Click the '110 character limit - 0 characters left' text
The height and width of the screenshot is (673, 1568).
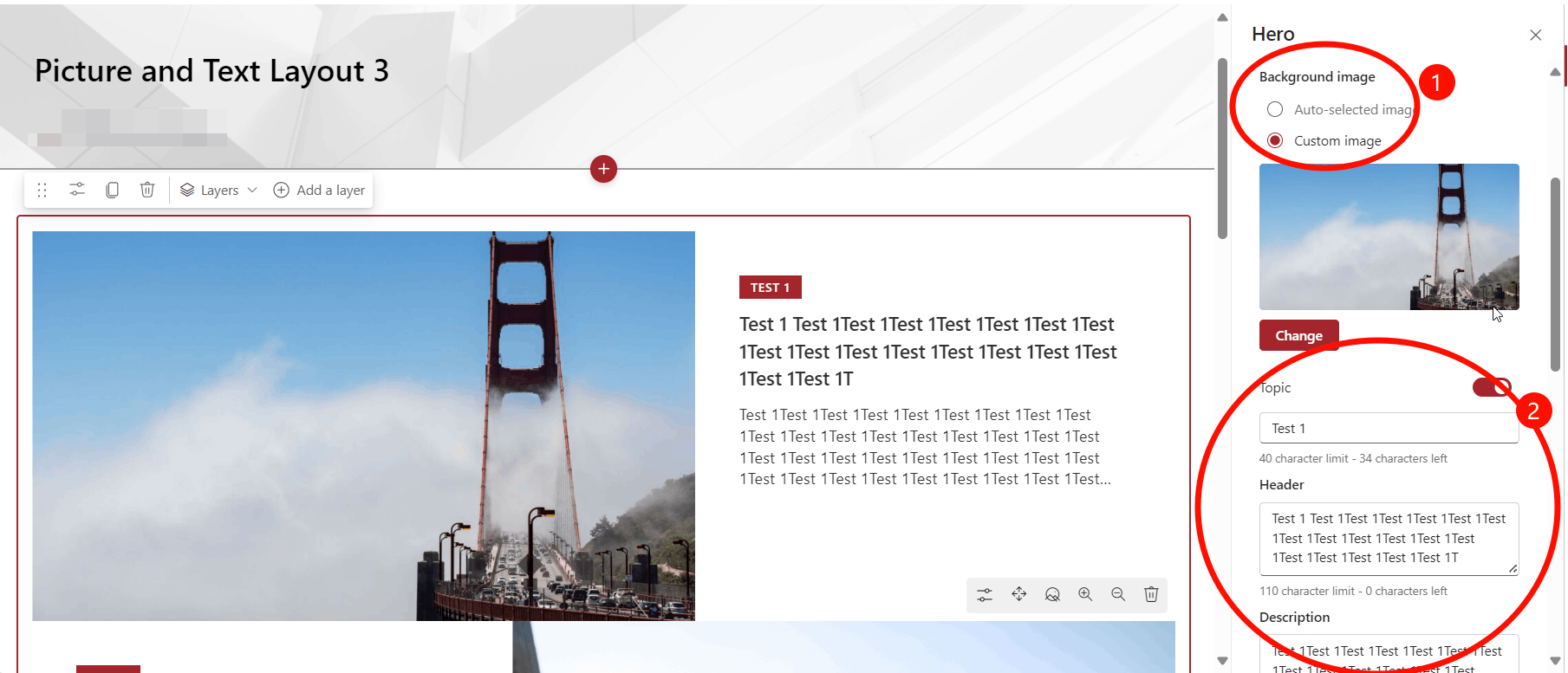tap(1353, 591)
